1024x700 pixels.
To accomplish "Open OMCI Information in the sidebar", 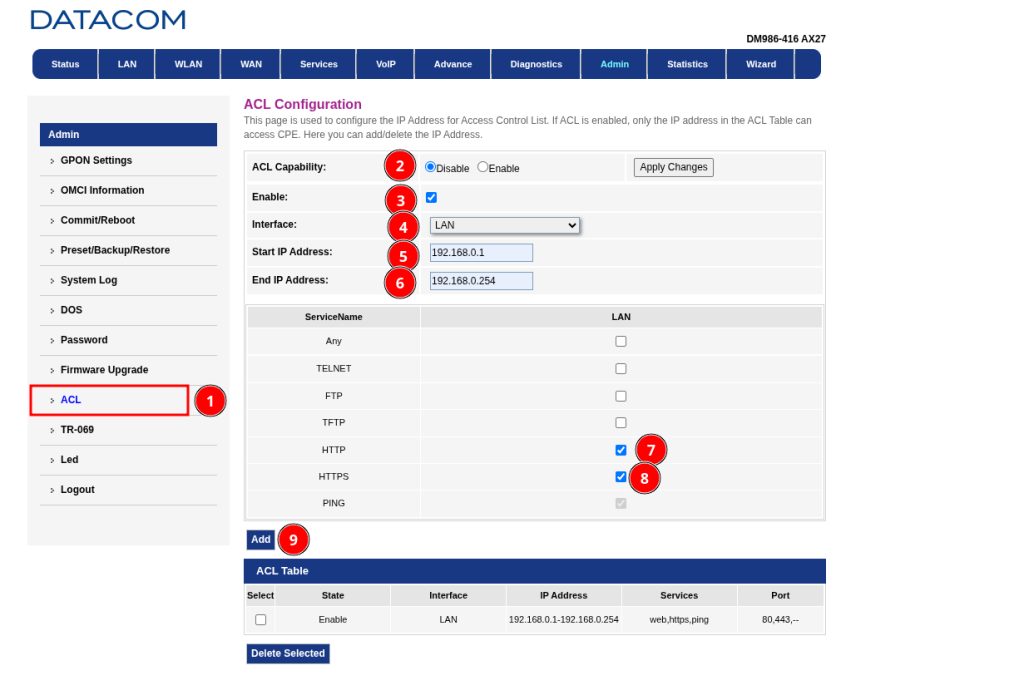I will pos(102,191).
